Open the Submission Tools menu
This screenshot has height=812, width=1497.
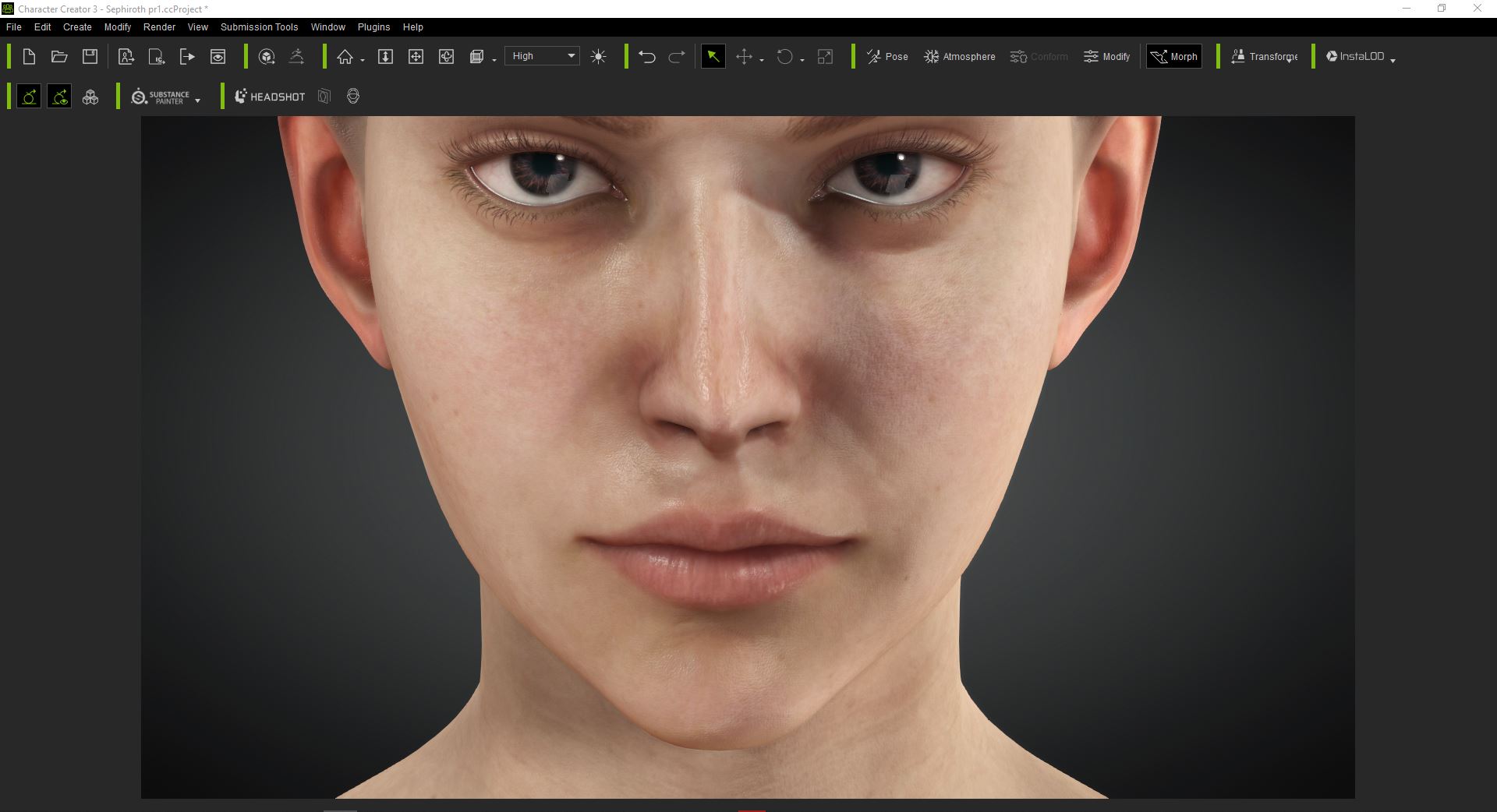(259, 26)
